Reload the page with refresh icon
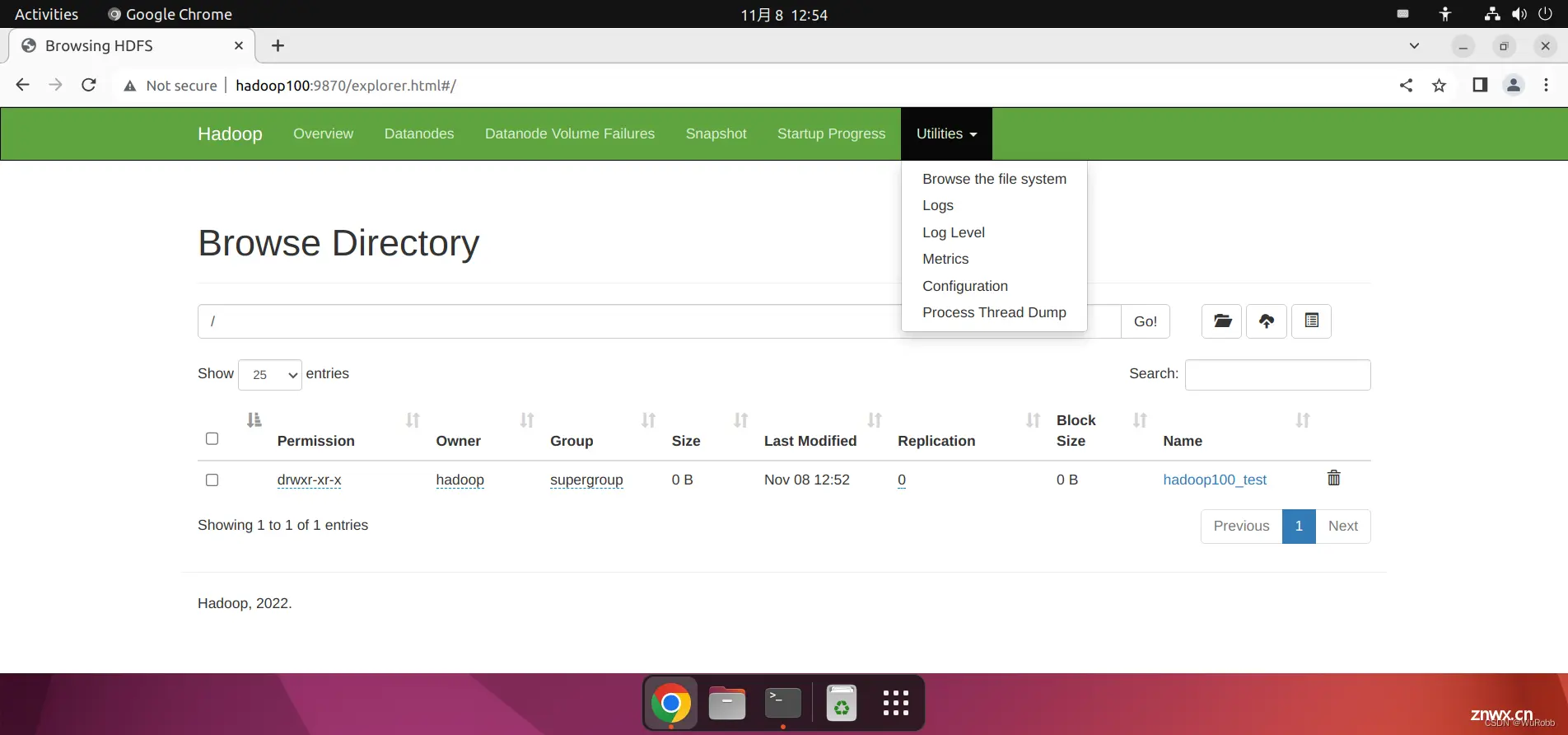Viewport: 1568px width, 735px height. tap(89, 85)
